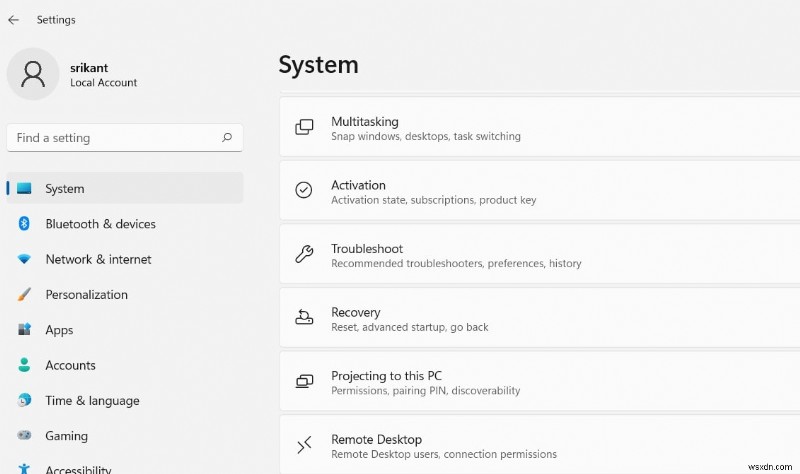Click the search magnifier icon
800x474 pixels.
click(227, 138)
